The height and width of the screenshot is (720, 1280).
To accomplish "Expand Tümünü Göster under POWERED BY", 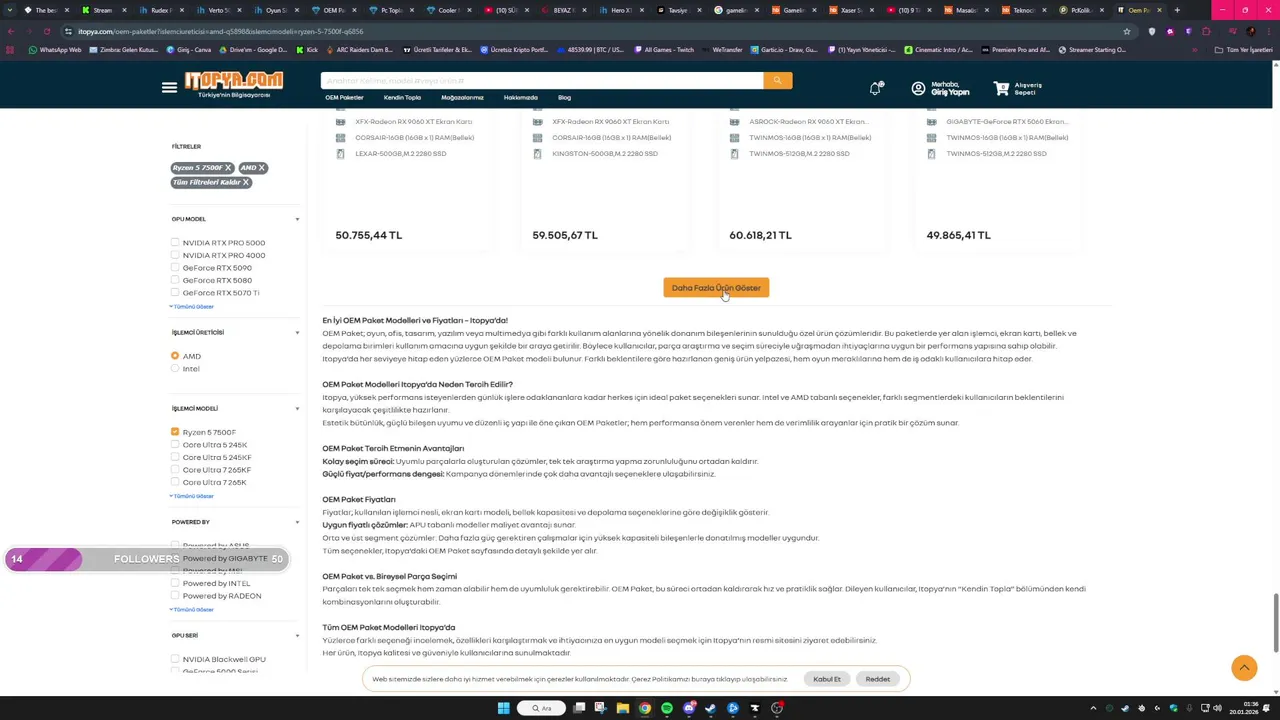I will [x=192, y=609].
